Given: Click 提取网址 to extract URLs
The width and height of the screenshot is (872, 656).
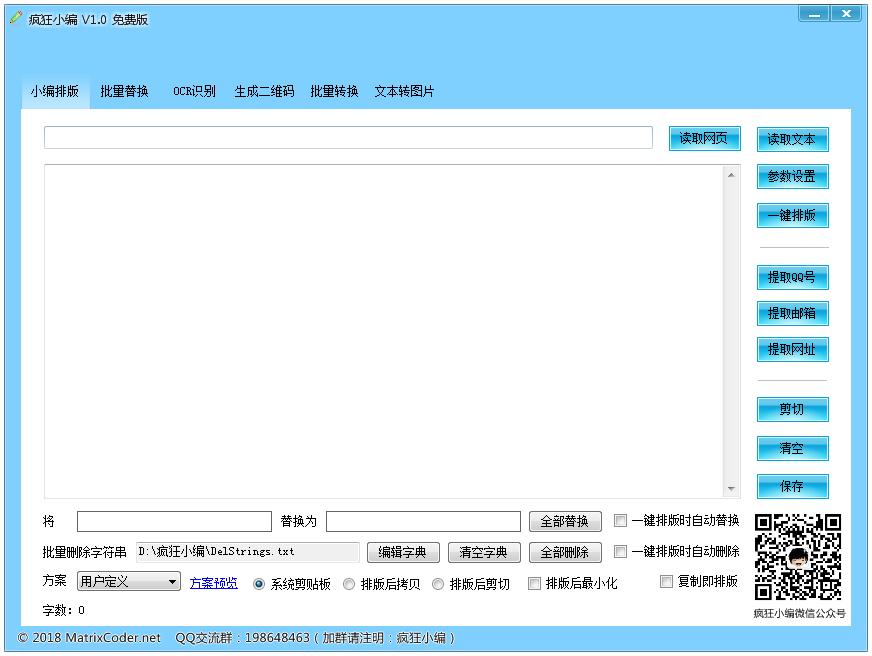Looking at the screenshot, I should tap(792, 351).
